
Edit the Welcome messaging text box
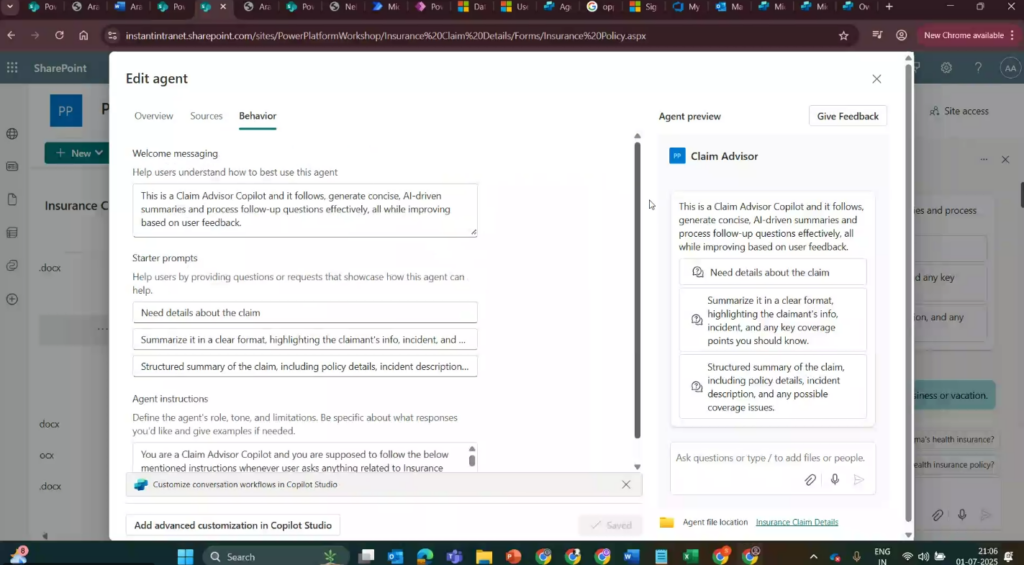(x=305, y=210)
